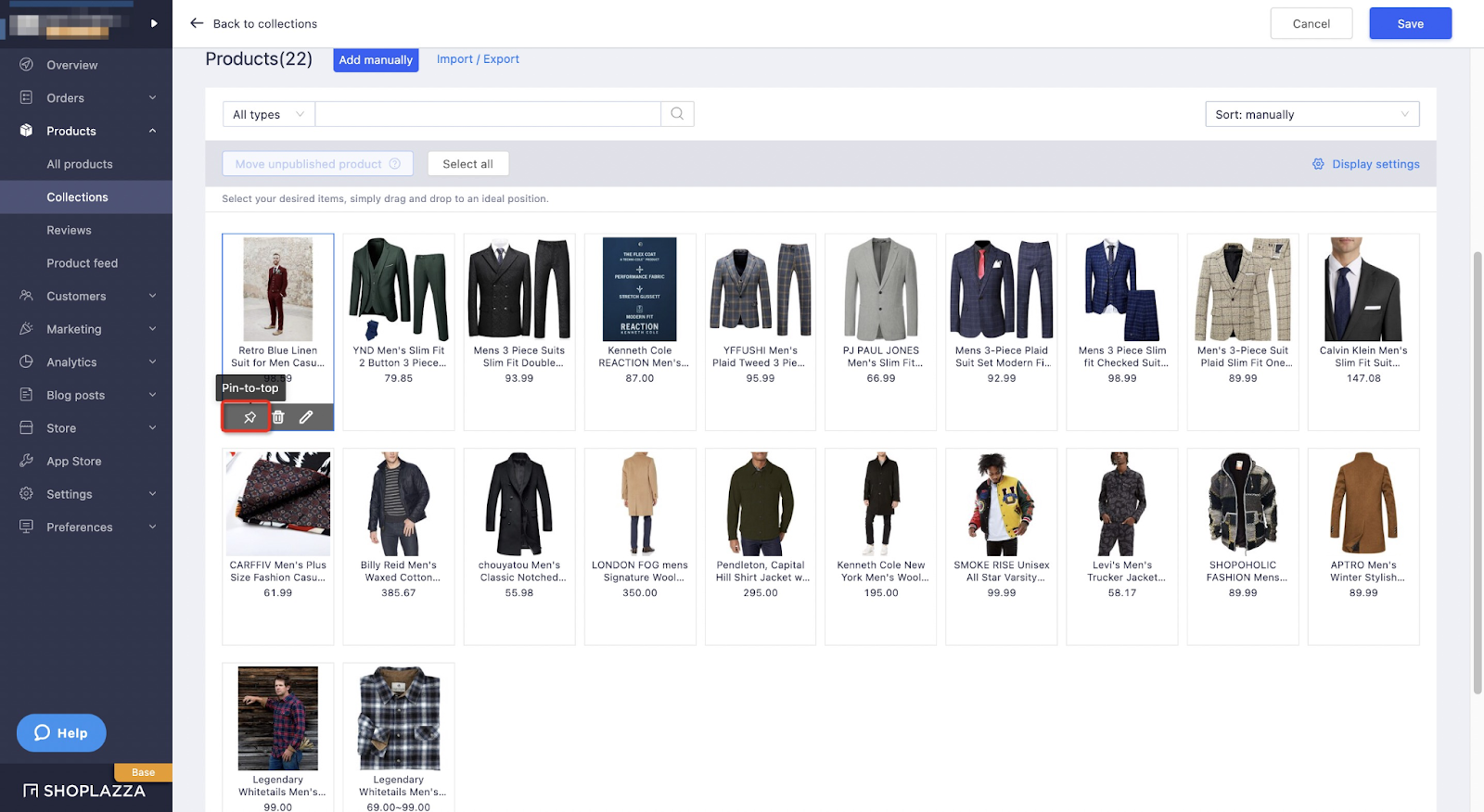Click the Select all button
1484x812 pixels.
click(x=467, y=164)
